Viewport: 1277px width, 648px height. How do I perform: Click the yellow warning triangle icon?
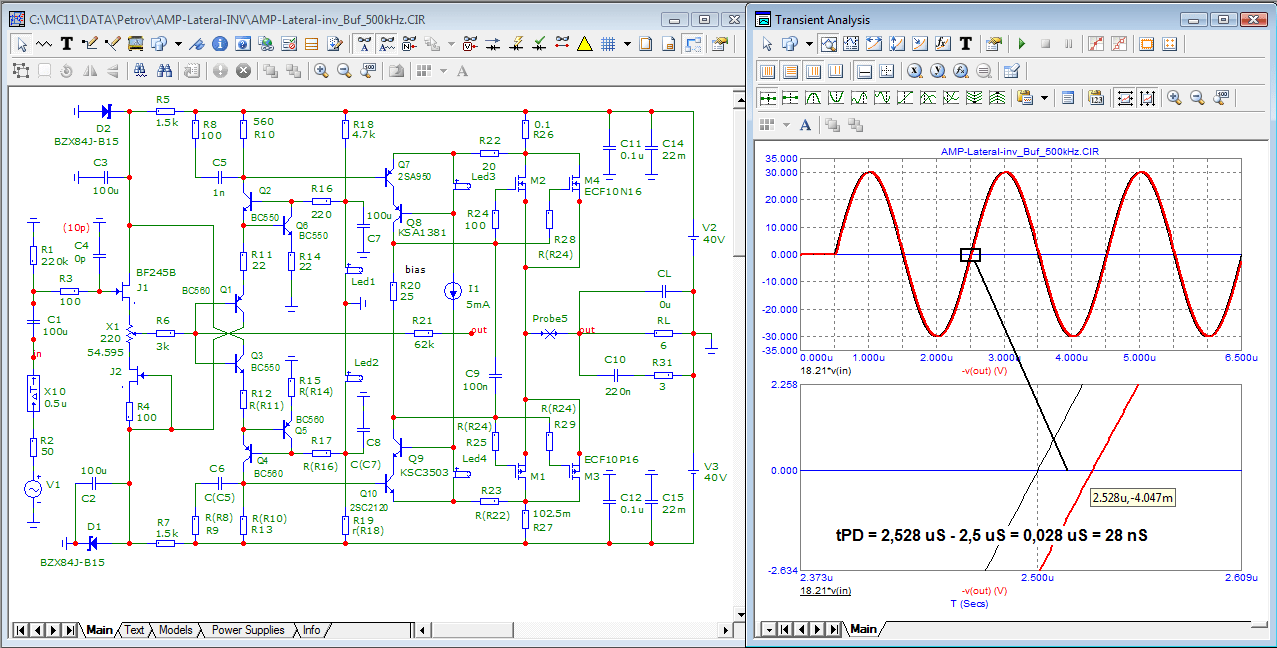coord(585,44)
